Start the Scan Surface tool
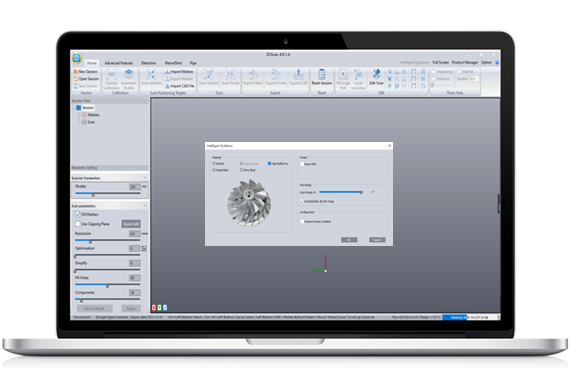This screenshot has height=392, width=569. (x=208, y=77)
